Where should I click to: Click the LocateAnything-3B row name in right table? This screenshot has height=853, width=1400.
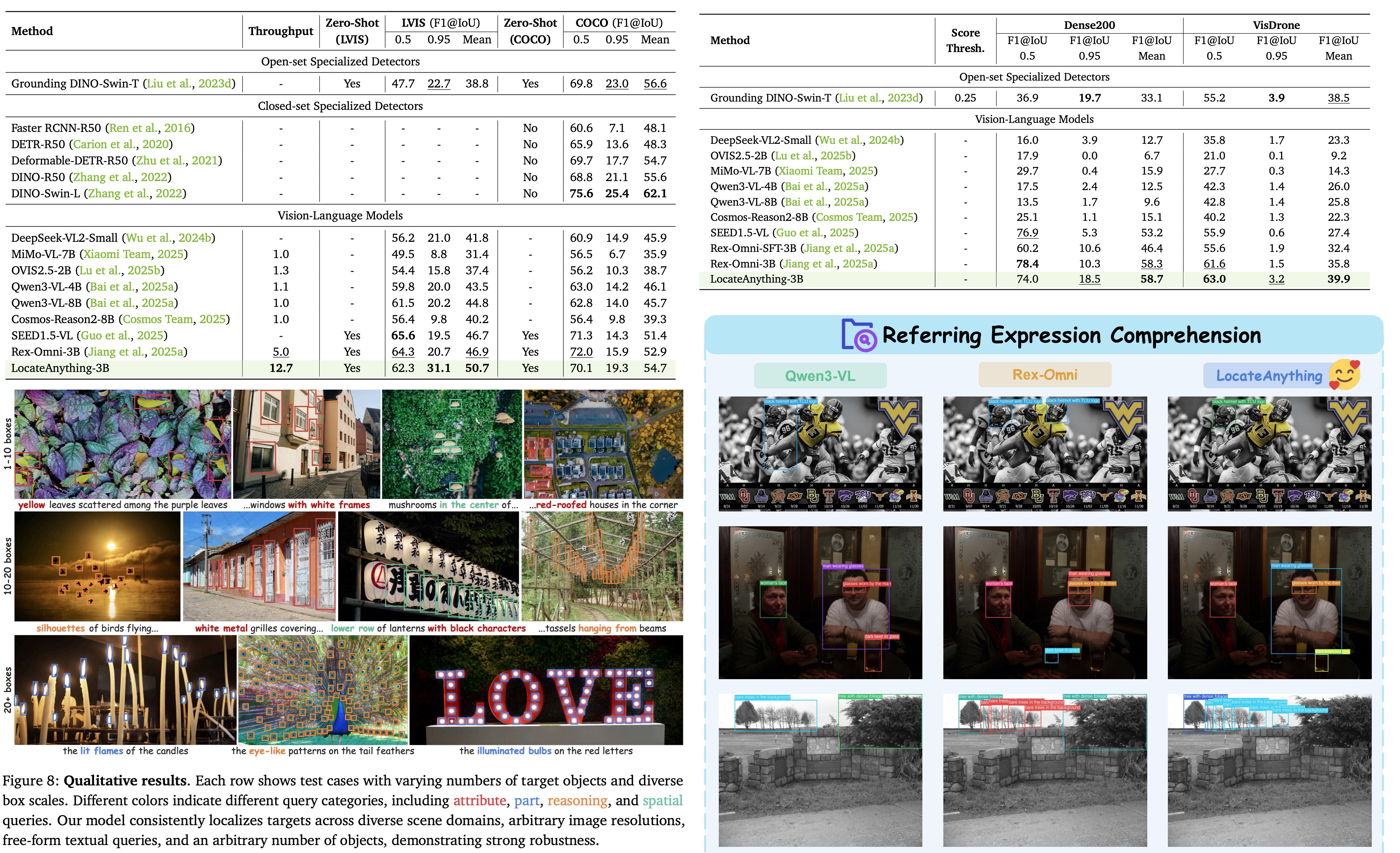point(756,279)
